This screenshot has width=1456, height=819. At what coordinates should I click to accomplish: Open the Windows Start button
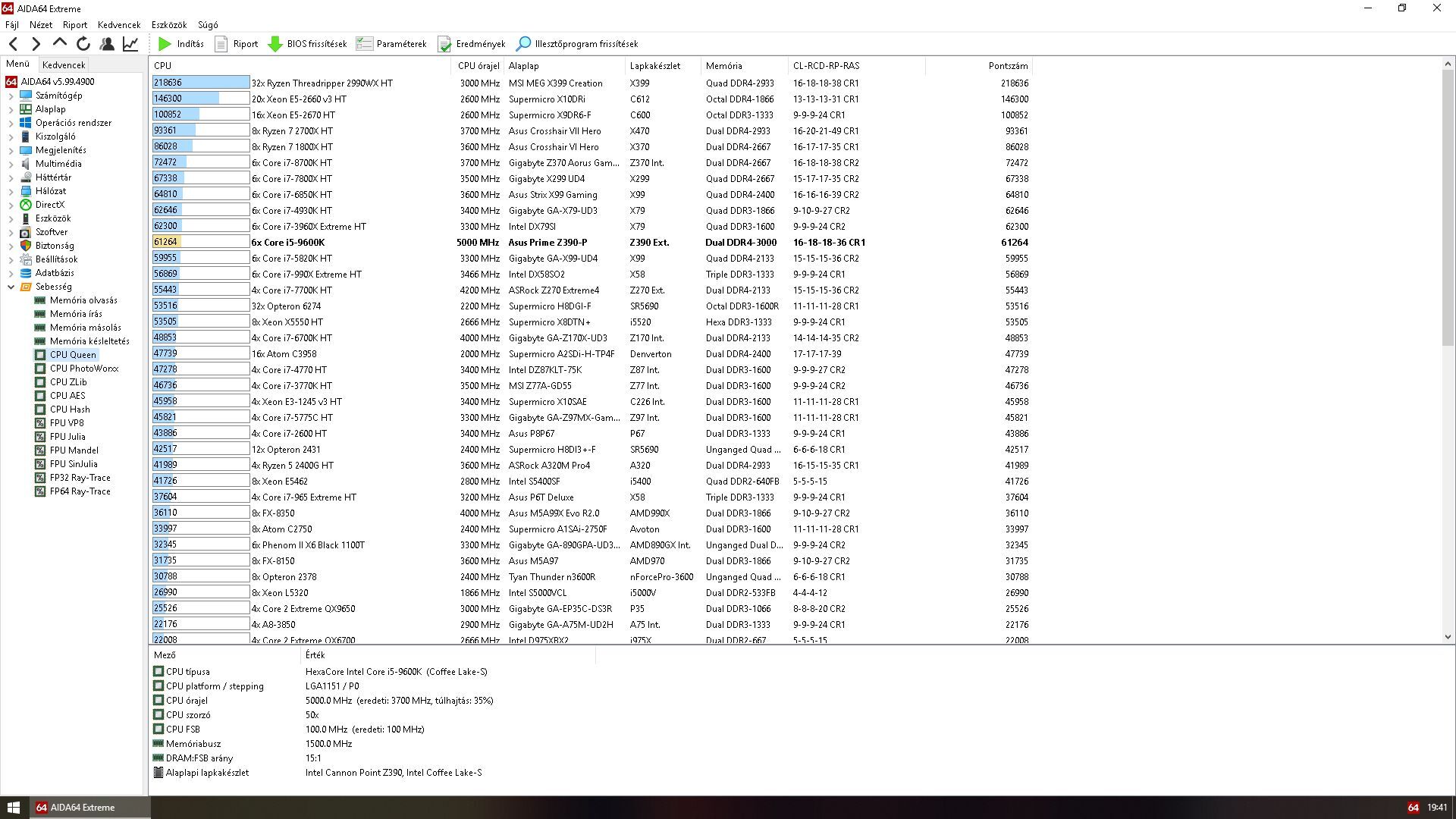coord(13,808)
